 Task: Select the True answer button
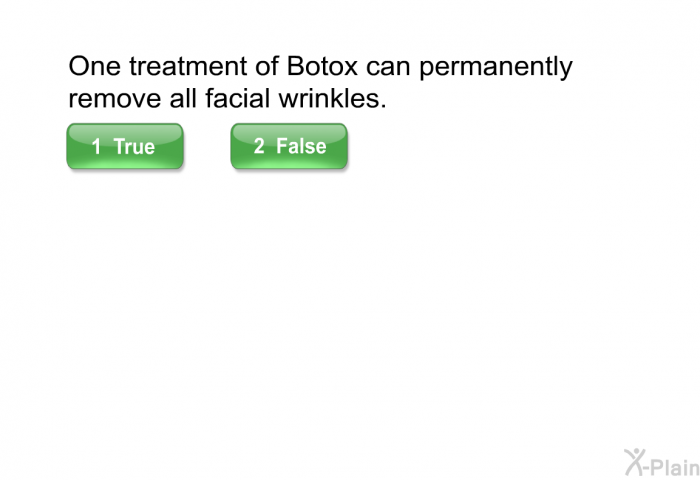pos(125,147)
